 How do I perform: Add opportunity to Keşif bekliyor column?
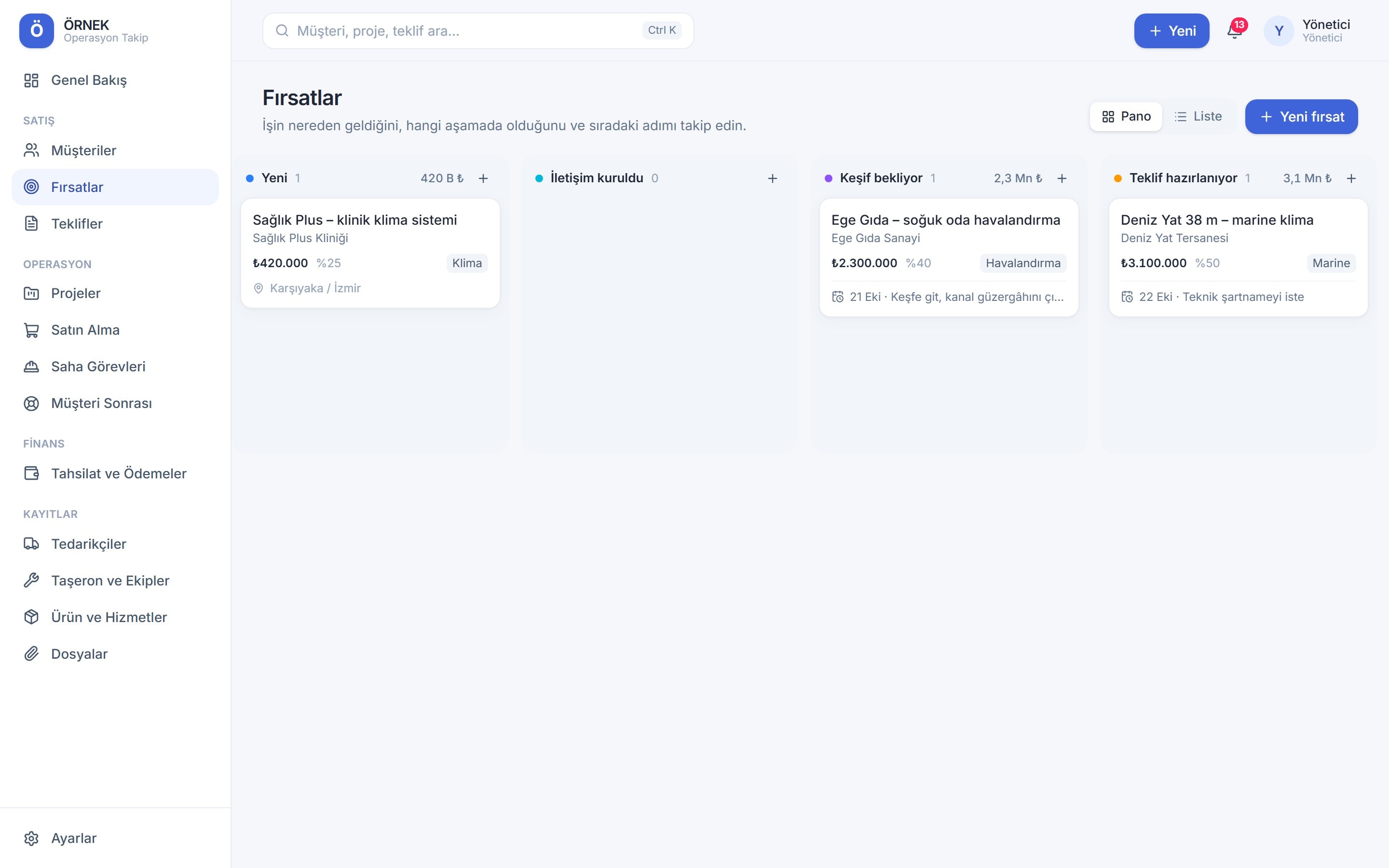1062,178
